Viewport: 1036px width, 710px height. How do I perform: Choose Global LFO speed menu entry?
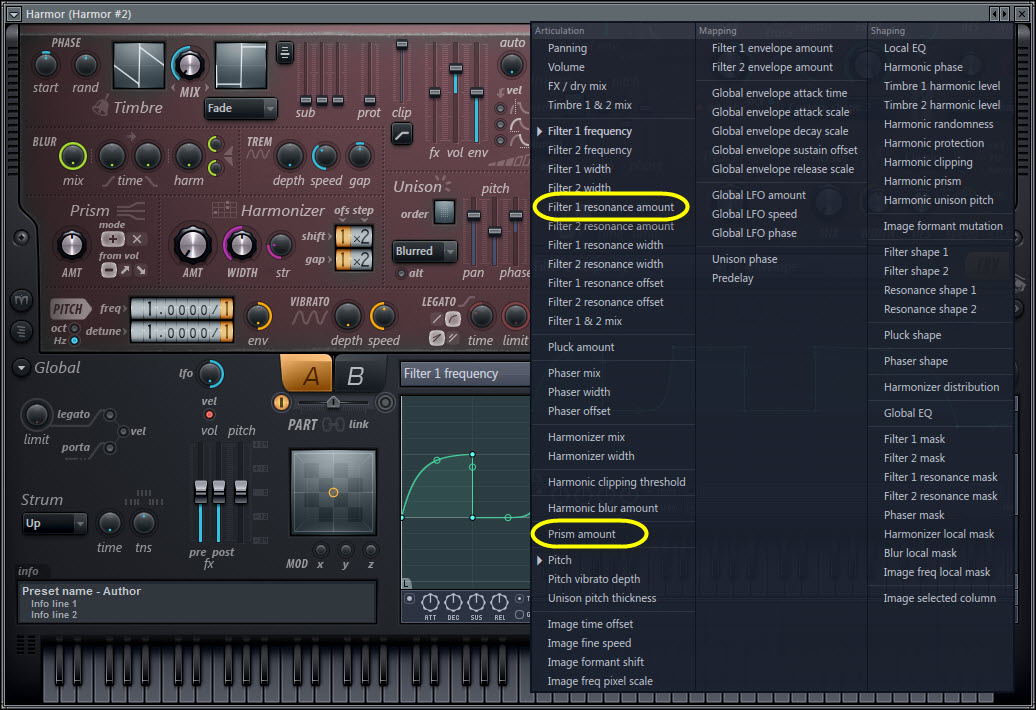[x=754, y=214]
